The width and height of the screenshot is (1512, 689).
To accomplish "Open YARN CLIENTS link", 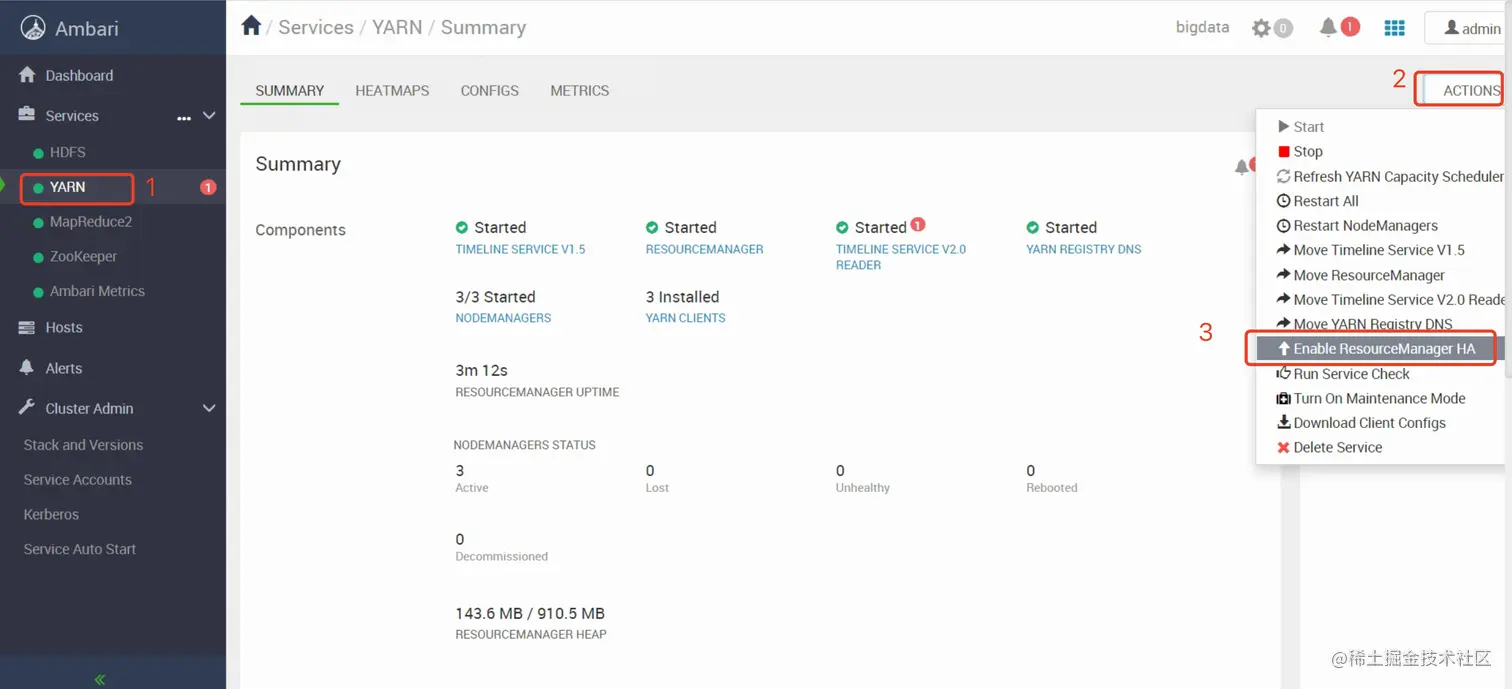I will tap(686, 318).
